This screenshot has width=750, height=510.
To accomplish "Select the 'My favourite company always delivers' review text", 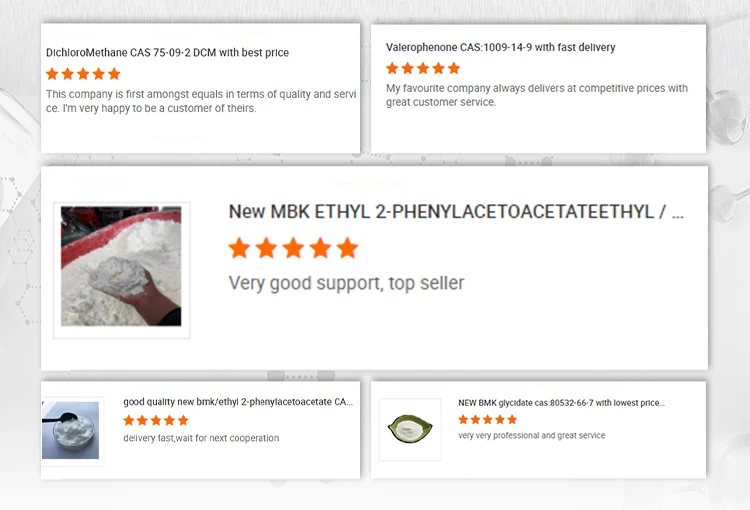I will (537, 95).
